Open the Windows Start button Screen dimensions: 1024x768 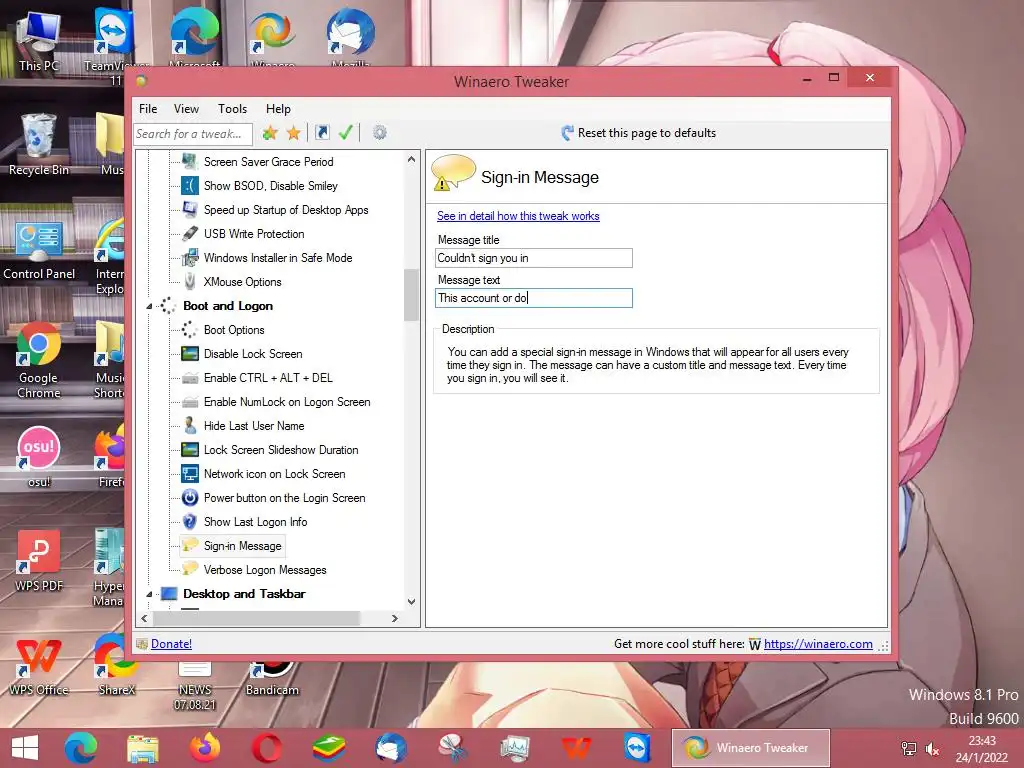[25, 748]
